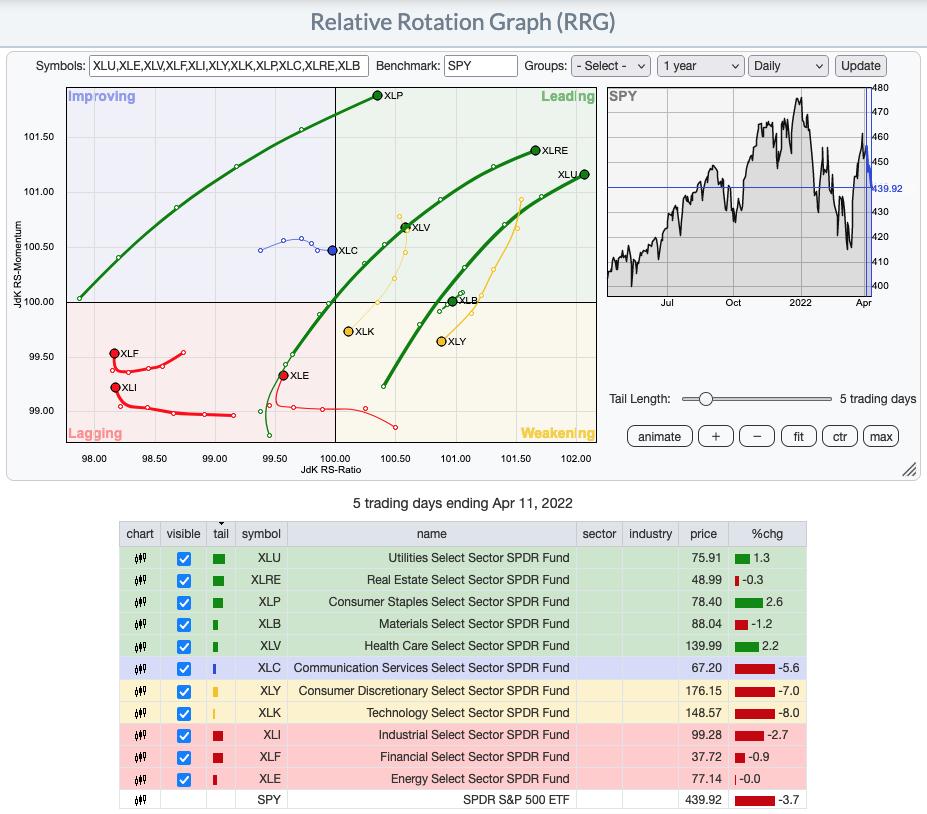
Task: Click the yellow tail icon for XLY
Action: click(215, 692)
